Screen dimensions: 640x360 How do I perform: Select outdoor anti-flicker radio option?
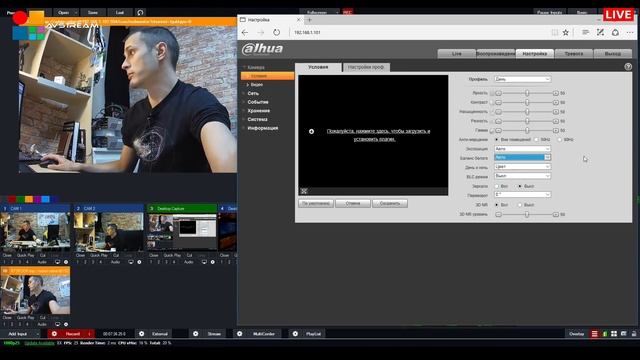(497, 140)
